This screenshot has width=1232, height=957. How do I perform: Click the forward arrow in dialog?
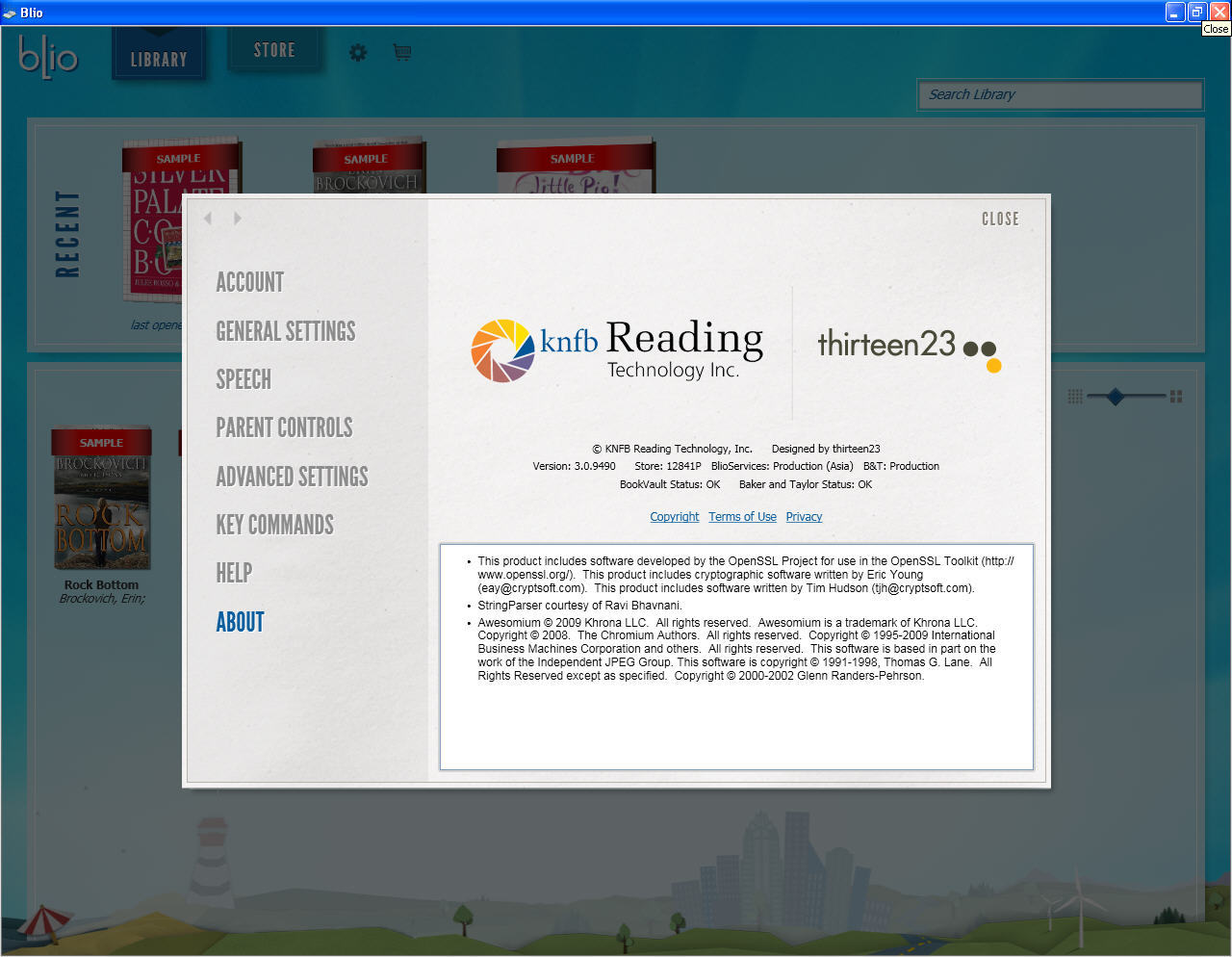click(238, 219)
